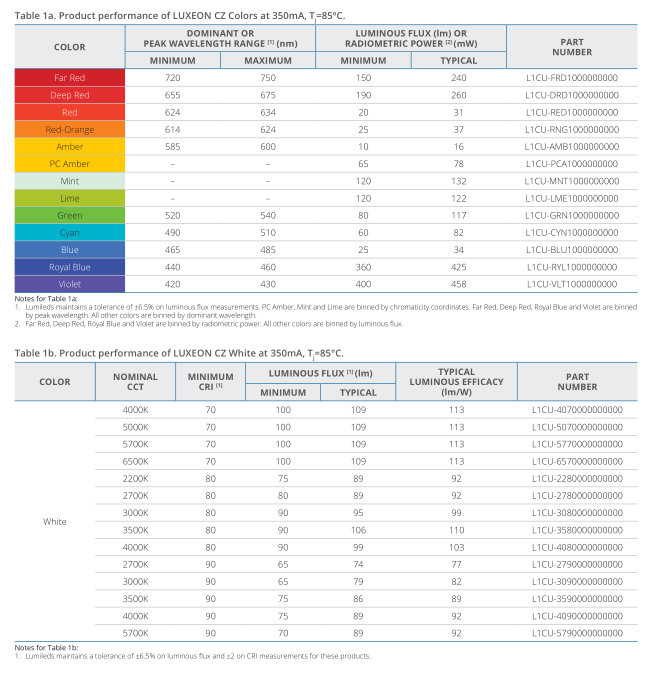Viewport: 658px width, 679px height.
Task: Click the 'White' color label
Action: coord(55,521)
